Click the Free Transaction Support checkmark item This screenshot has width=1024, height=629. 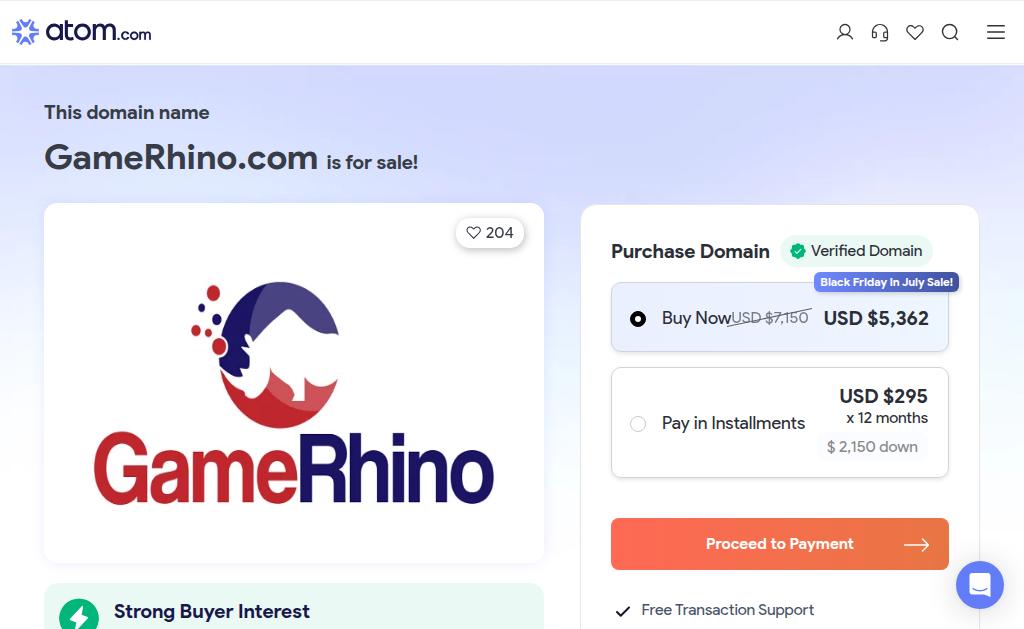(714, 610)
